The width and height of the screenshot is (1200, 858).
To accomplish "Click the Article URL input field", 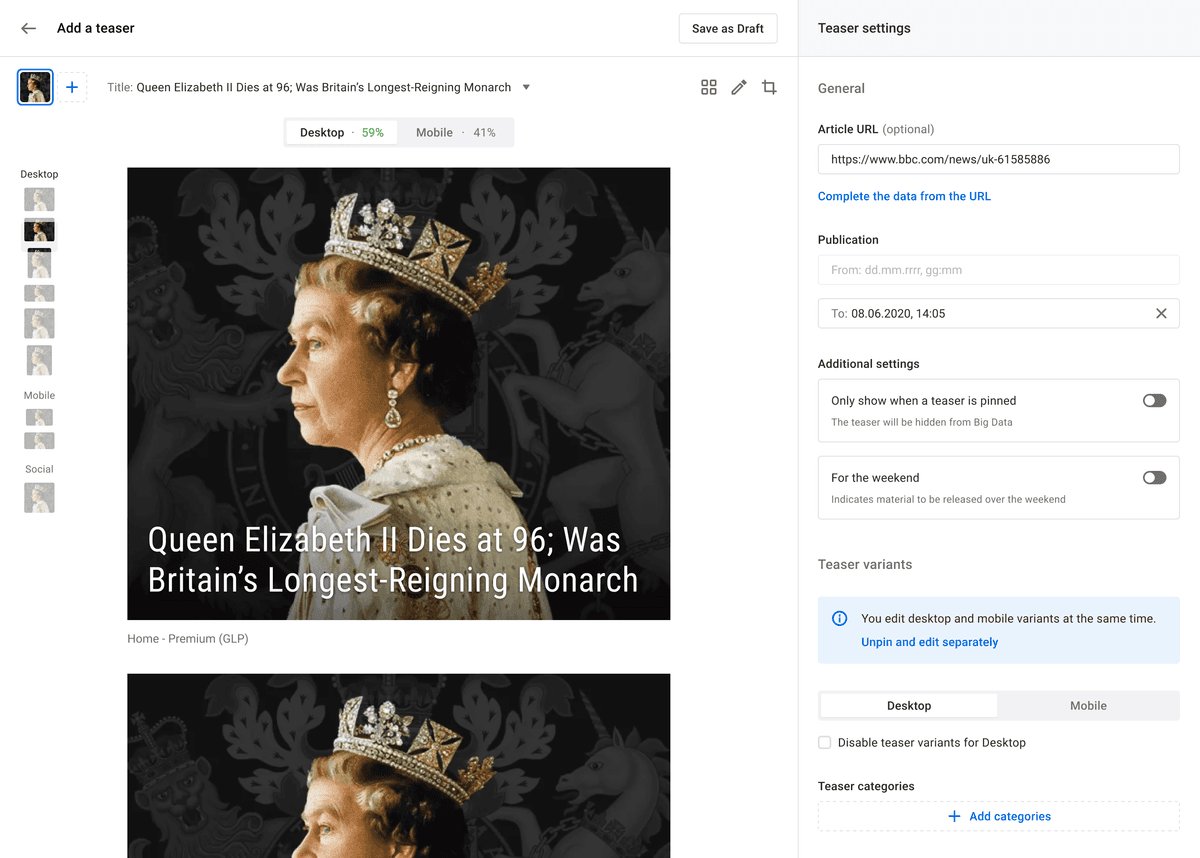I will tap(999, 159).
